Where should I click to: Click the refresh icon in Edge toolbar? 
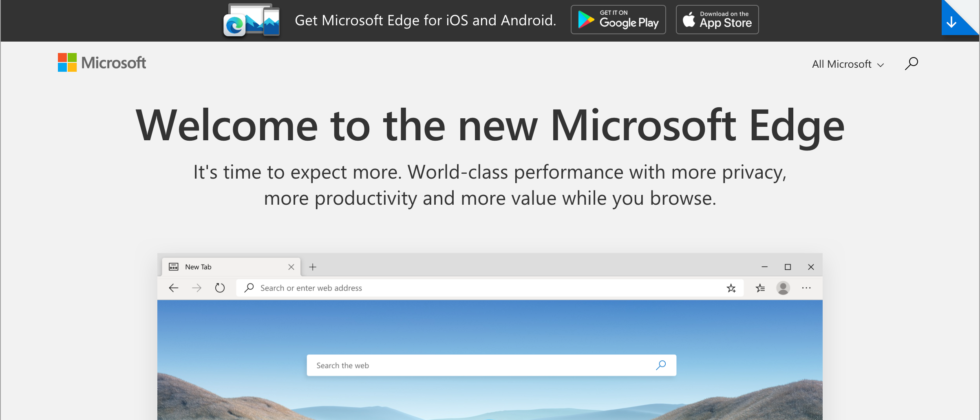(x=220, y=288)
